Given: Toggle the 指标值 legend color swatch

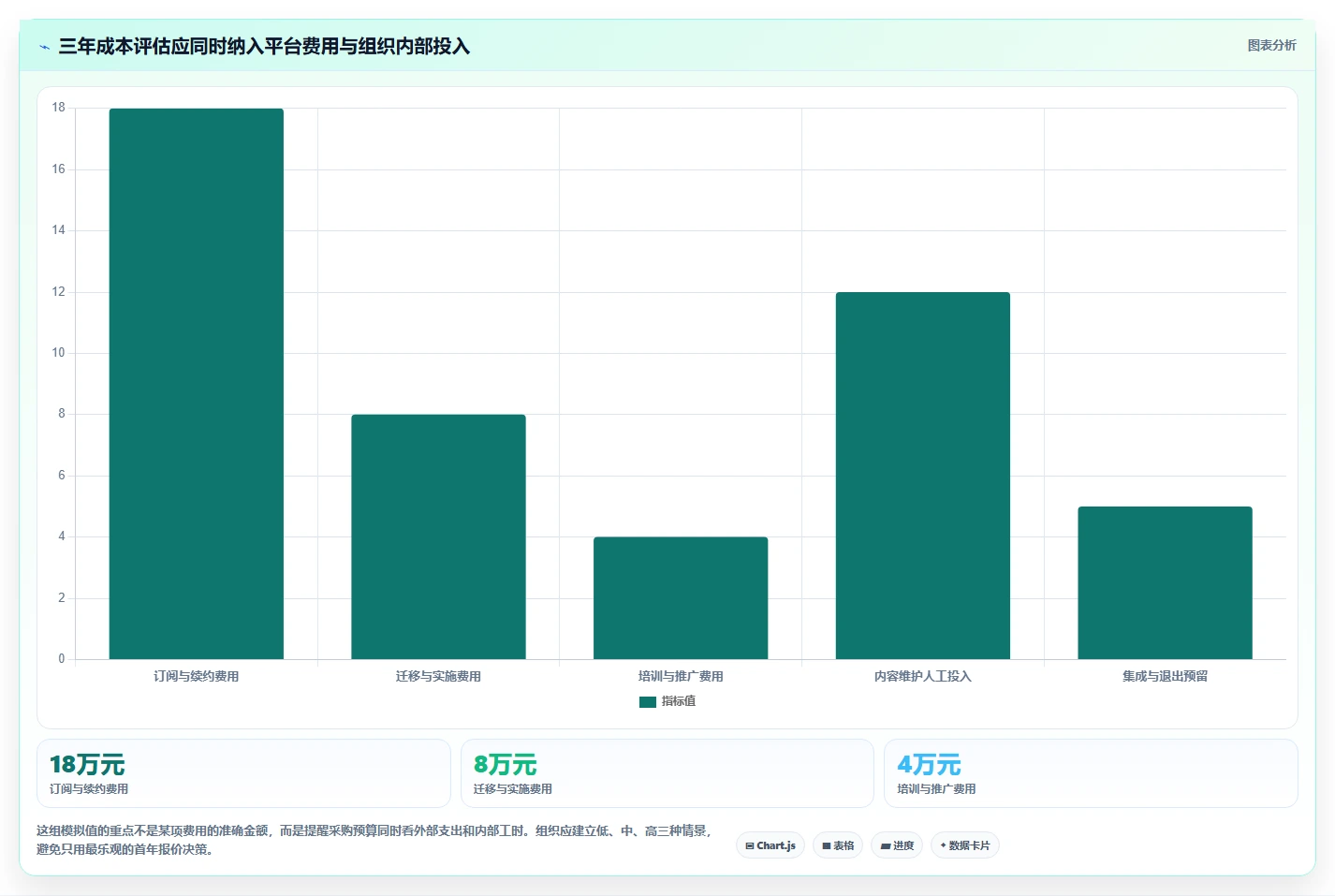Looking at the screenshot, I should pos(647,701).
